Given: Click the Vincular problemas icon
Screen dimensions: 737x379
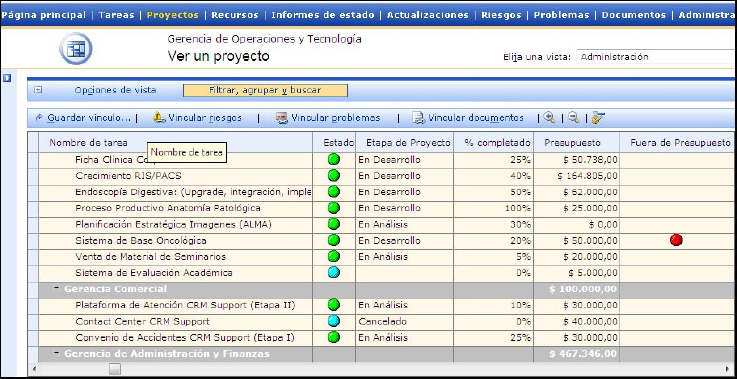Looking at the screenshot, I should 282,118.
